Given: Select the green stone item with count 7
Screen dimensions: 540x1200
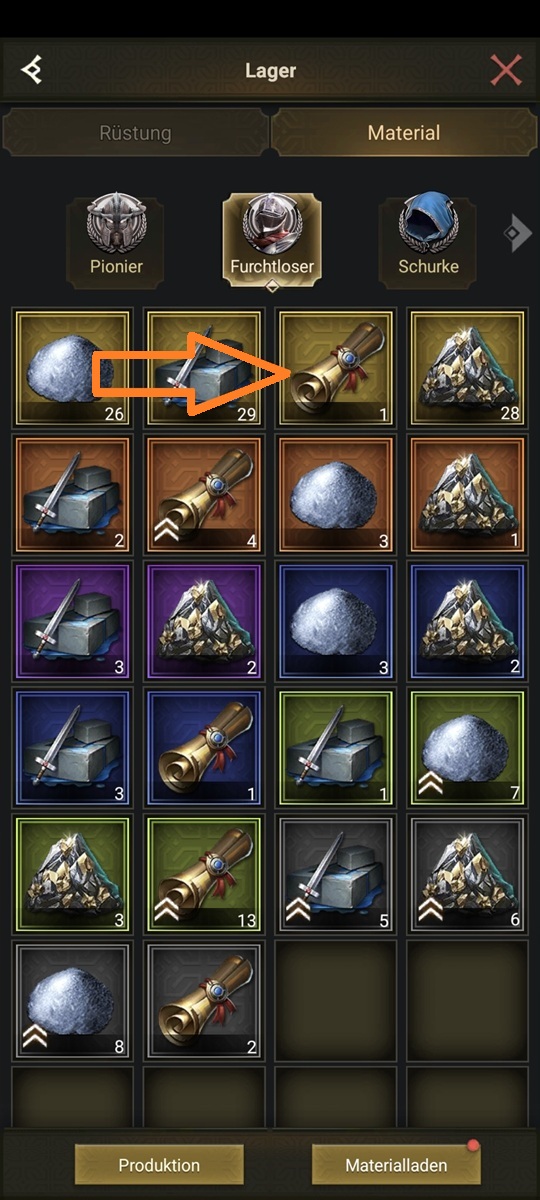Looking at the screenshot, I should tap(467, 746).
